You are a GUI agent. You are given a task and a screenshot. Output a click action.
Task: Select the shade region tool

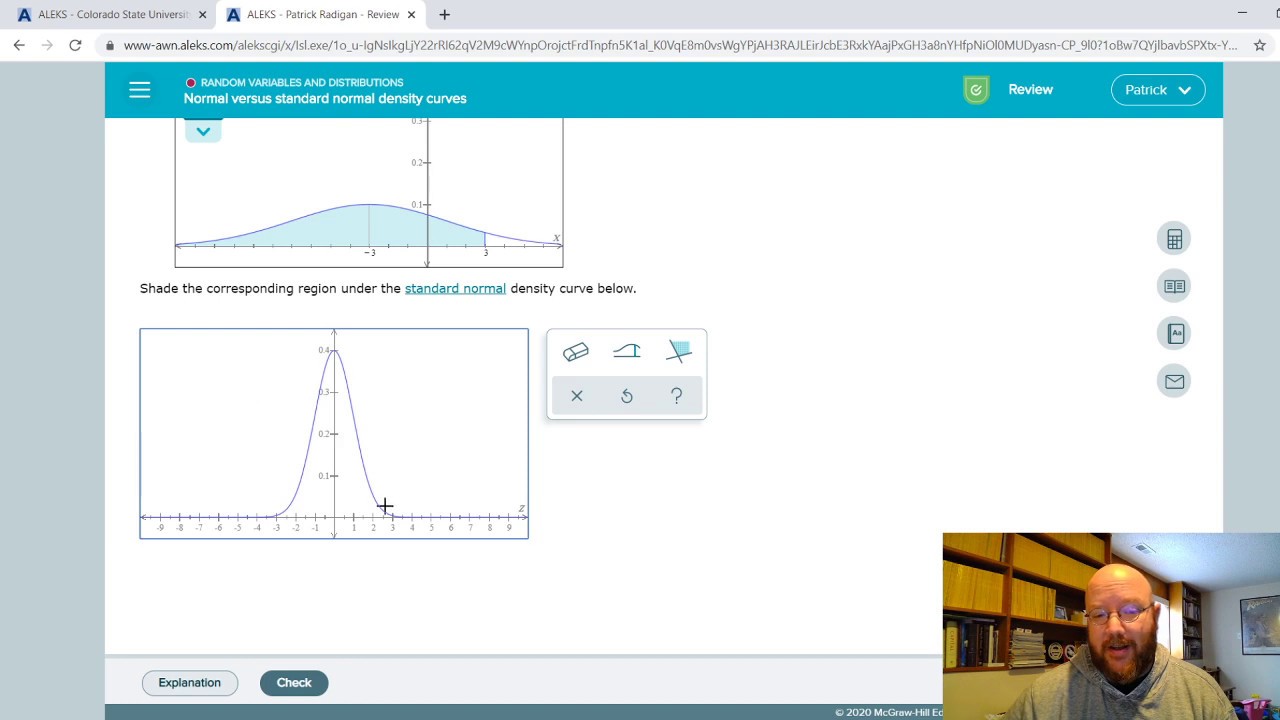(x=679, y=351)
